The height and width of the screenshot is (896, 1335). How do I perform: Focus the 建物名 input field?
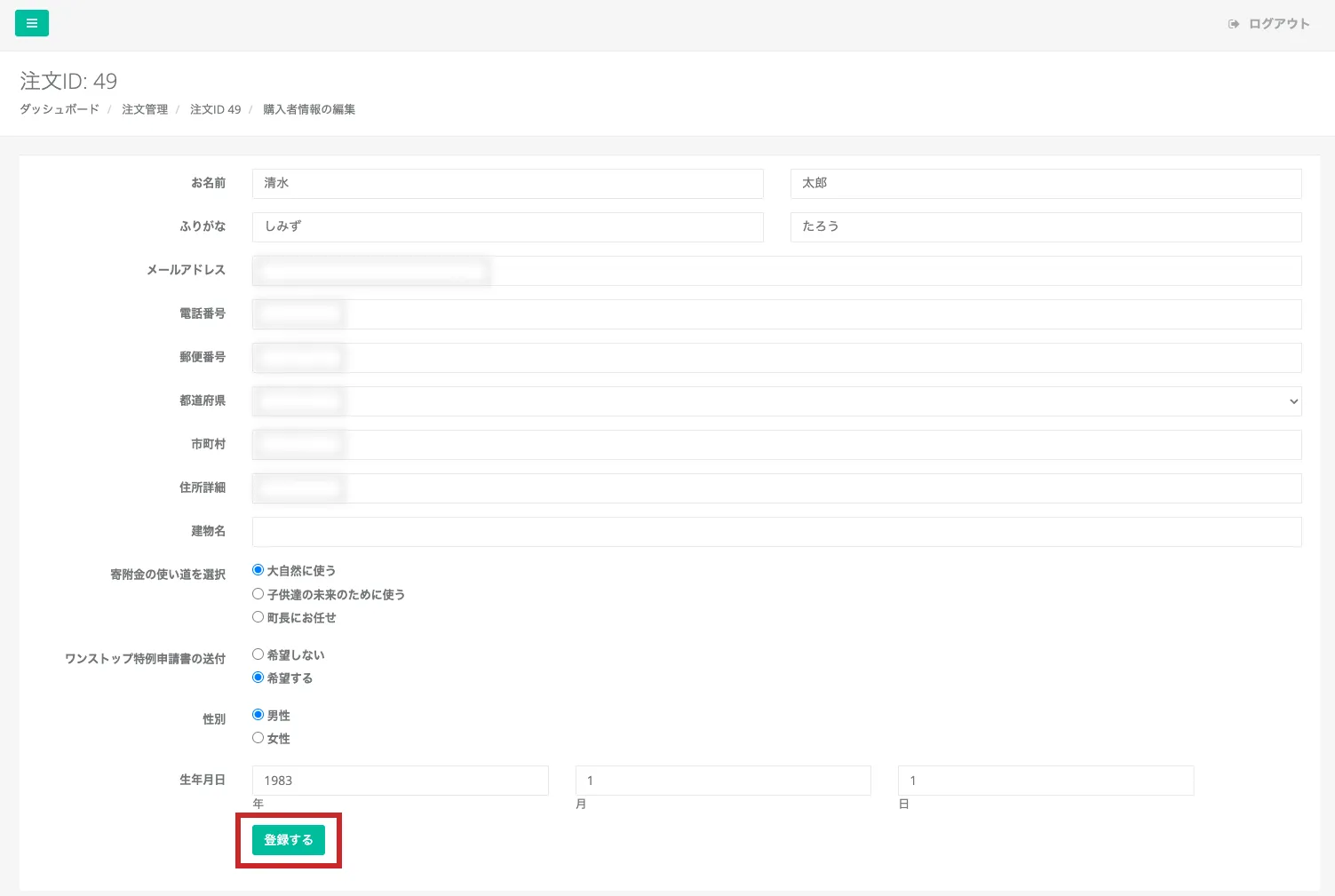pyautogui.click(x=776, y=532)
